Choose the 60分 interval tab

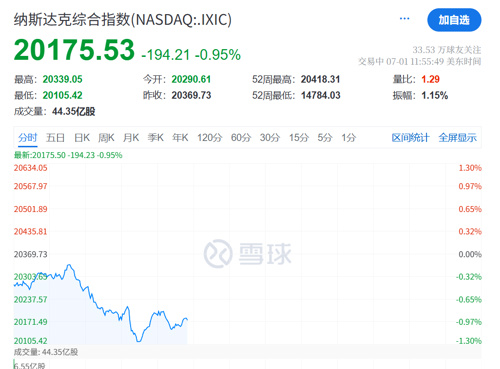click(241, 137)
